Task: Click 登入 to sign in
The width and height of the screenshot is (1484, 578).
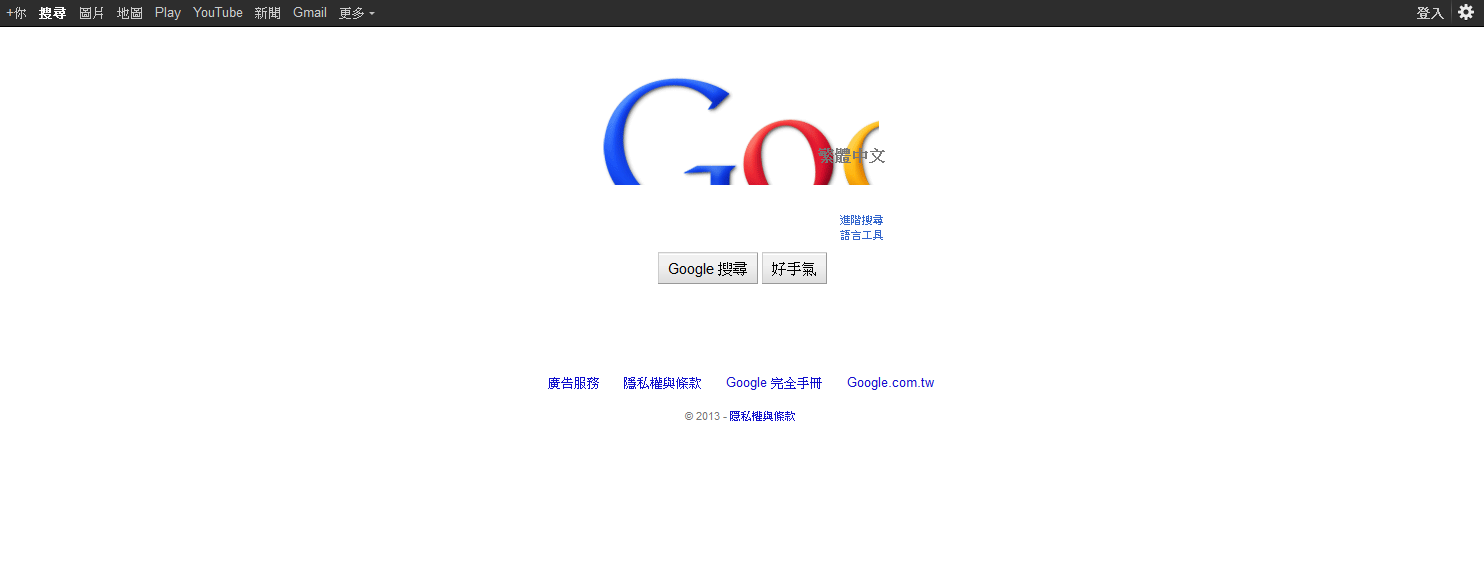Action: (x=1430, y=13)
